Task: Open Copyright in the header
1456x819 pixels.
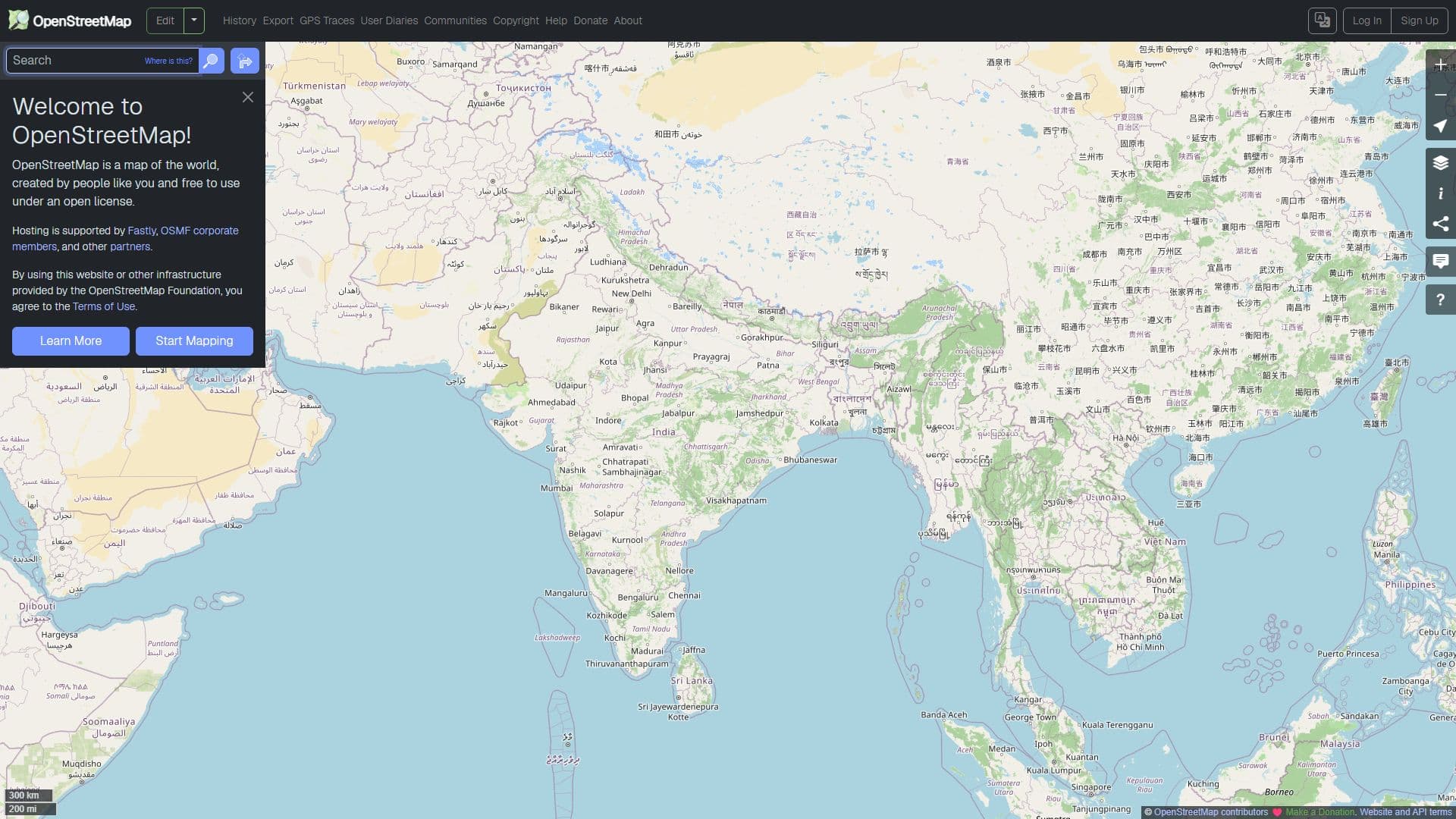Action: pos(516,20)
